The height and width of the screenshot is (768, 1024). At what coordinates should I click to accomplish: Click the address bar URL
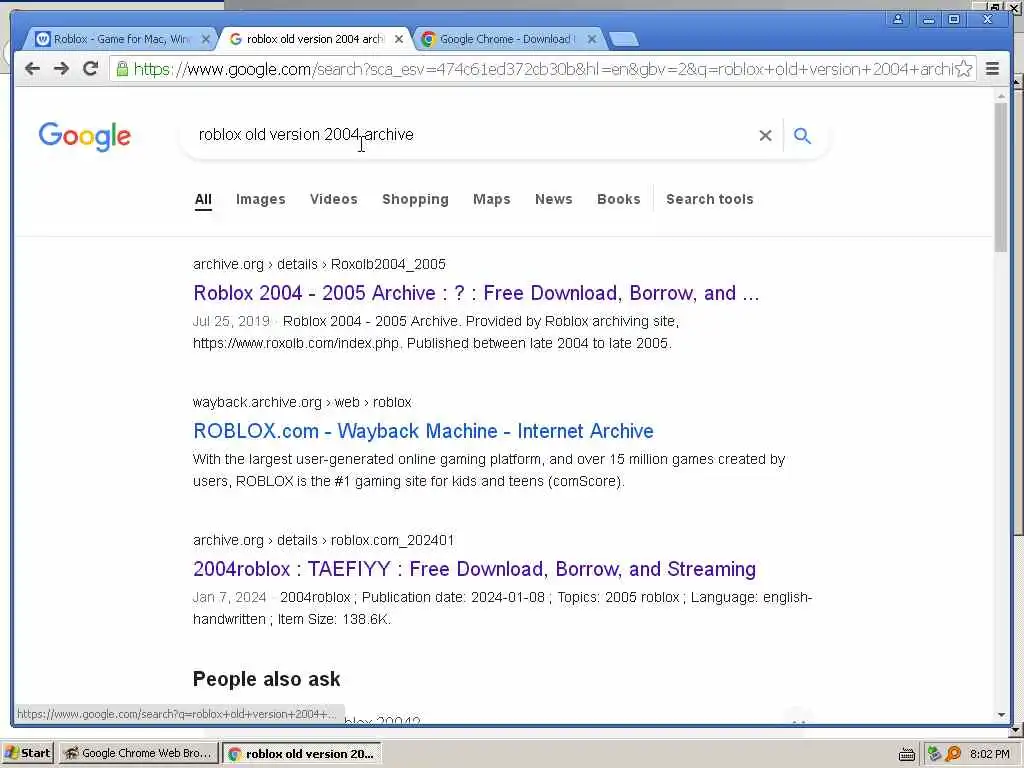click(542, 69)
